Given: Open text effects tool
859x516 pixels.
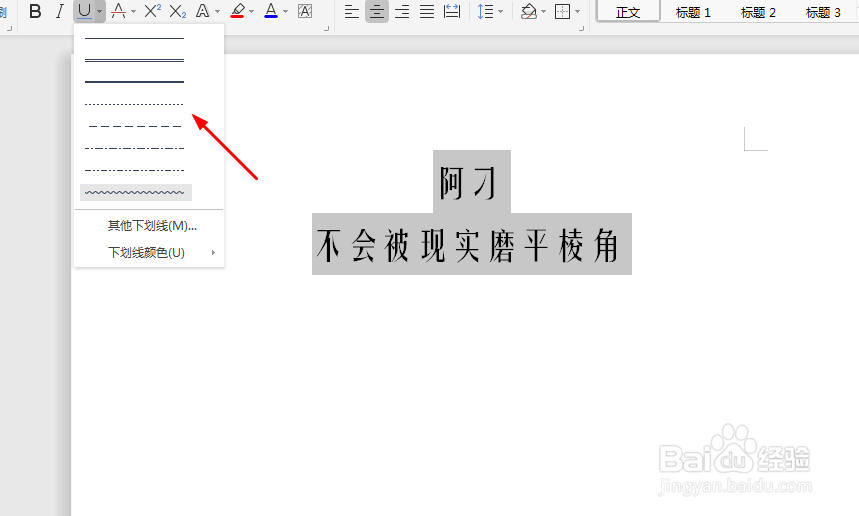Looking at the screenshot, I should [203, 11].
